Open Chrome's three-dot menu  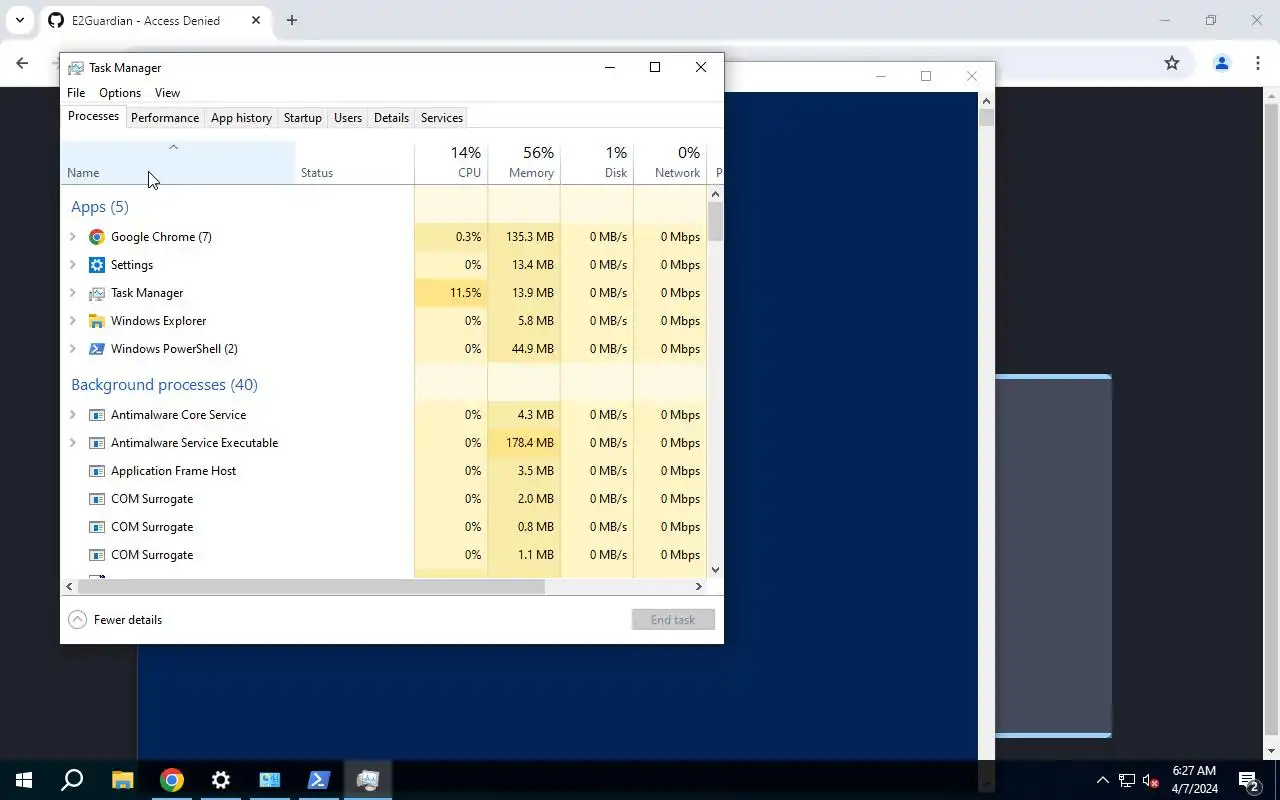pyautogui.click(x=1258, y=63)
